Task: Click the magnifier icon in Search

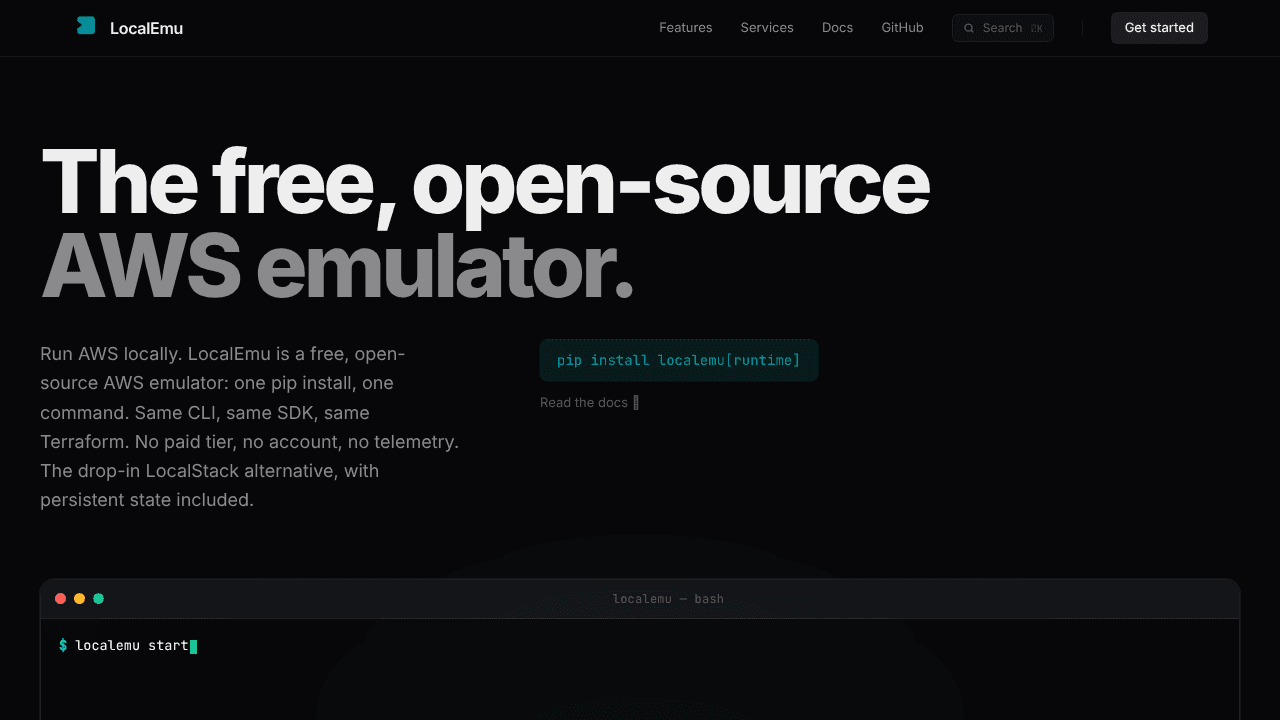Action: click(968, 28)
